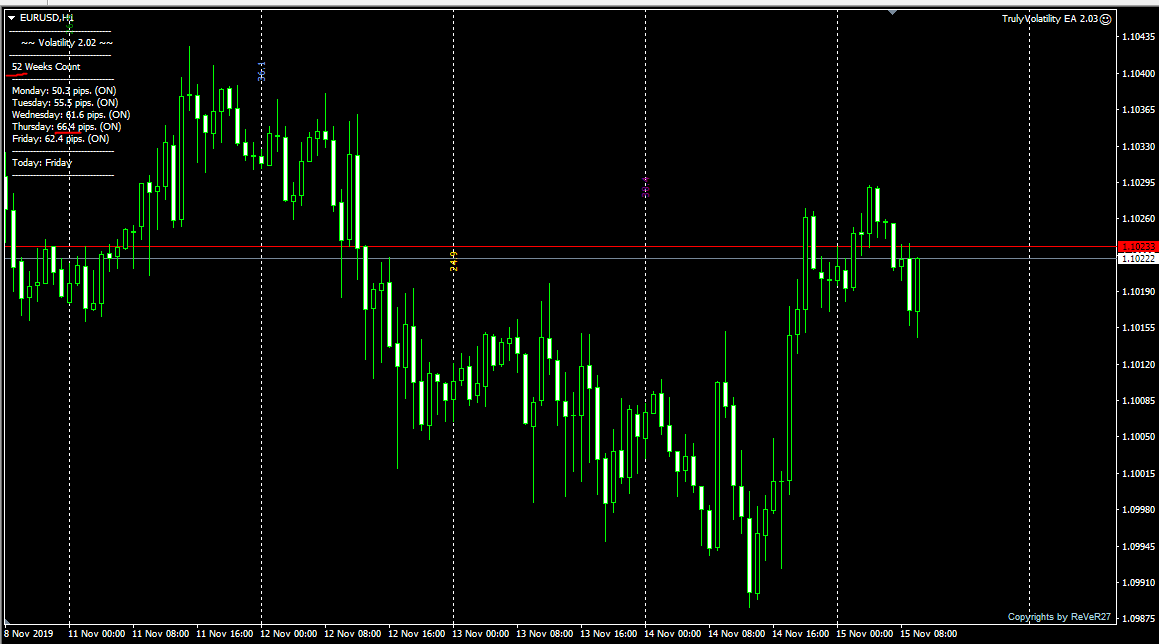Click the gray chart shift triangle marker

[892, 12]
